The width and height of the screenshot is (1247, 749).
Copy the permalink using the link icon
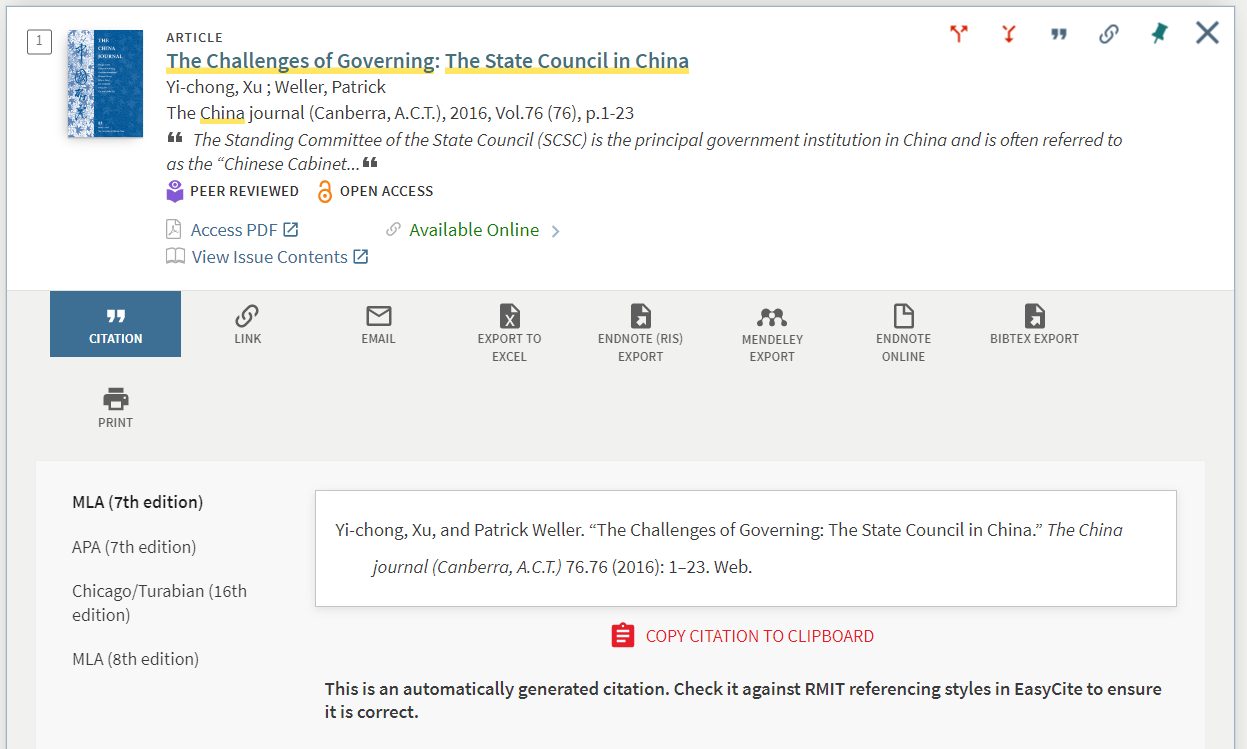tap(1108, 33)
